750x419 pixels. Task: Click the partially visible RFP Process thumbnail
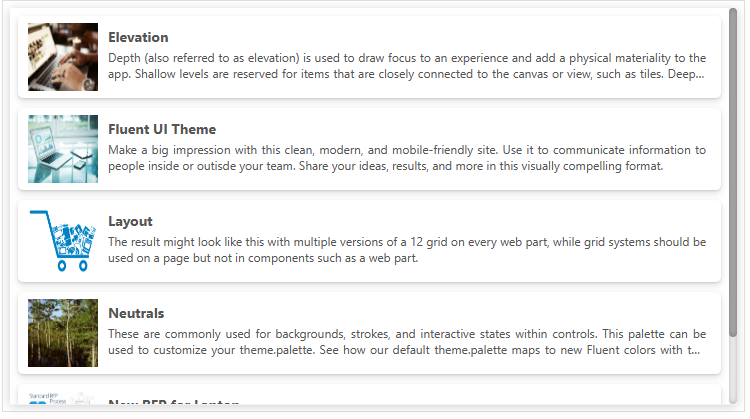[x=63, y=398]
